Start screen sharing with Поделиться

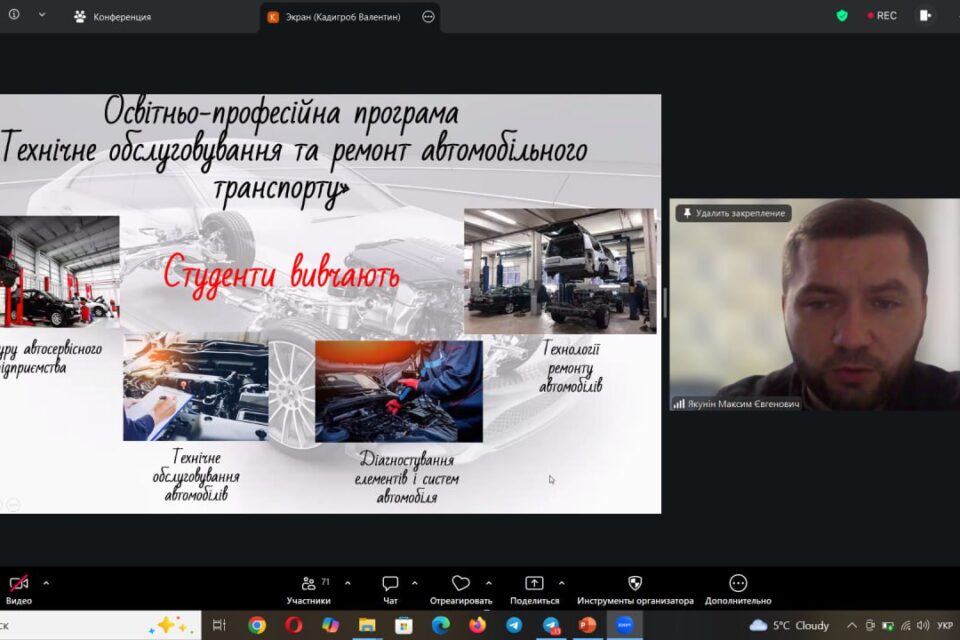[x=534, y=590]
